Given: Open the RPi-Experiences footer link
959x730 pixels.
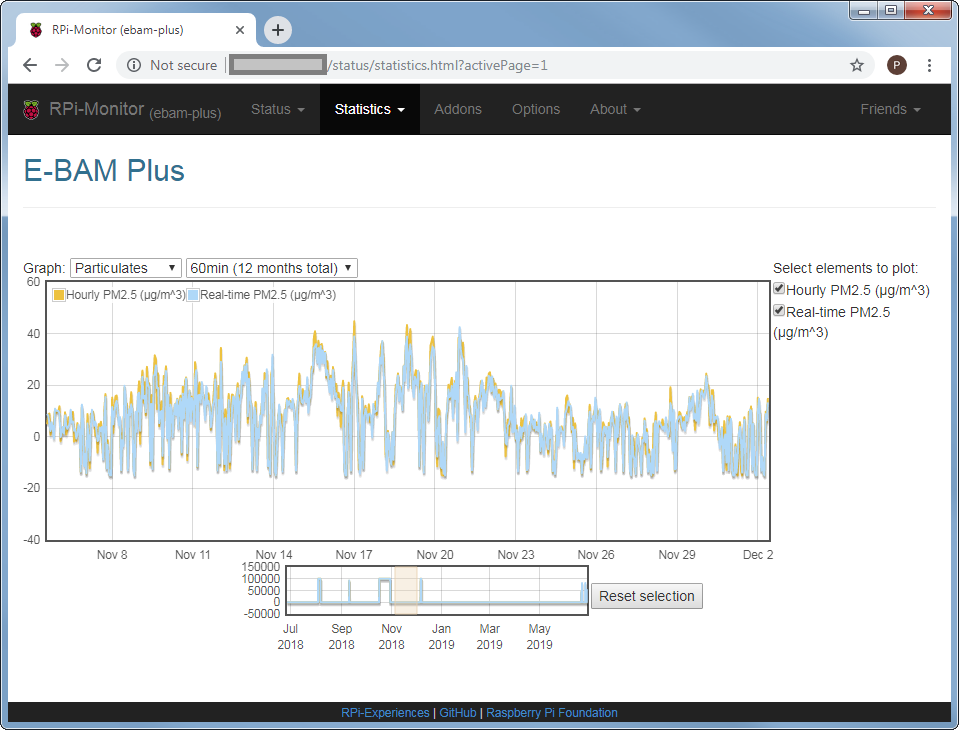Looking at the screenshot, I should (x=385, y=713).
